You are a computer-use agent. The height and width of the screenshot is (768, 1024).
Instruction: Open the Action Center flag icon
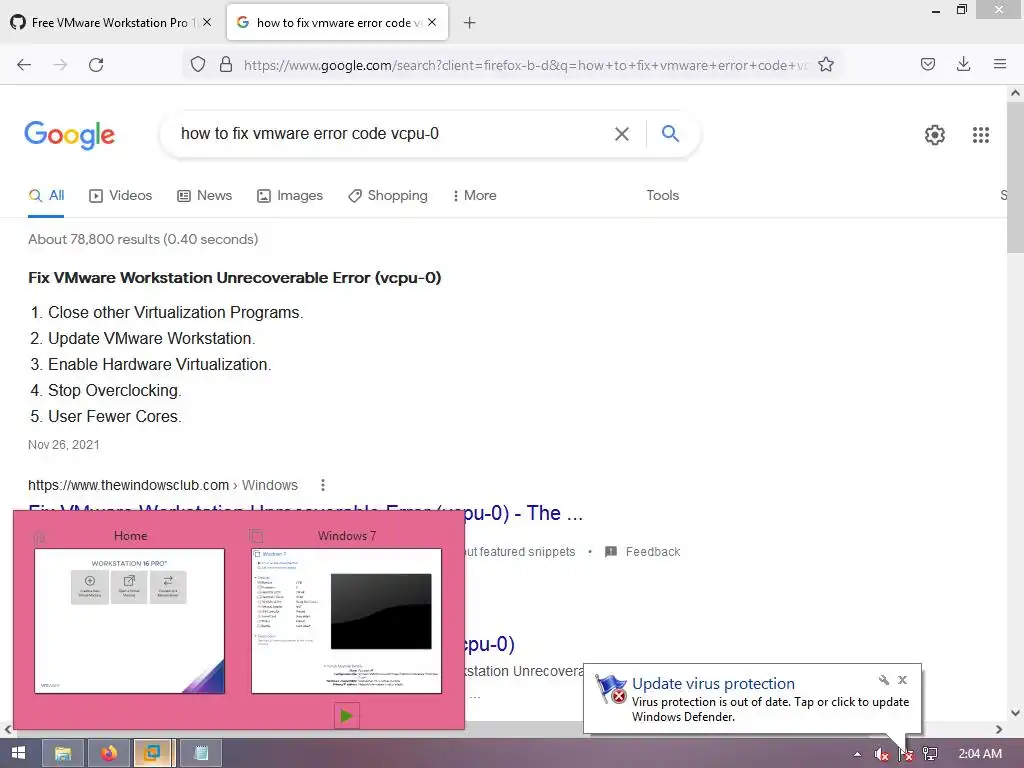[906, 754]
